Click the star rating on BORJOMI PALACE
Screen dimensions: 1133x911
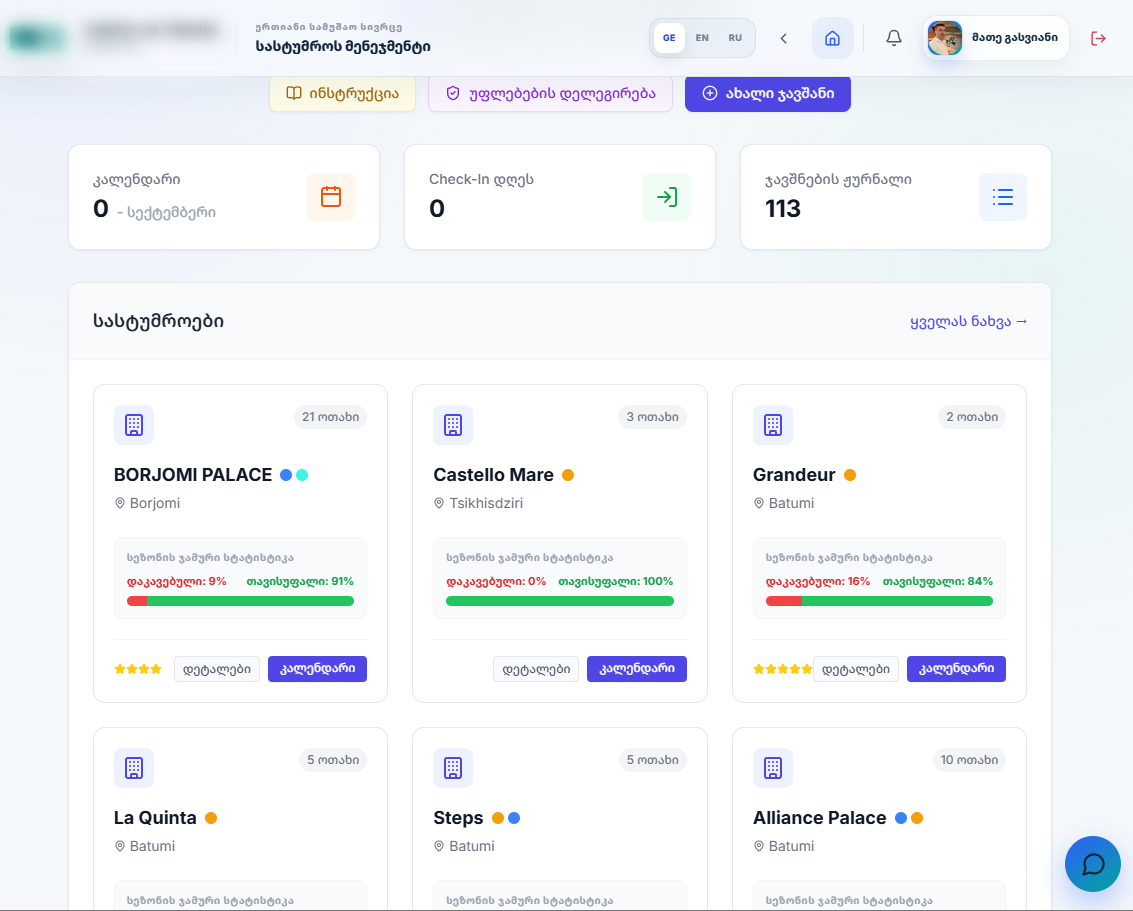pos(138,669)
